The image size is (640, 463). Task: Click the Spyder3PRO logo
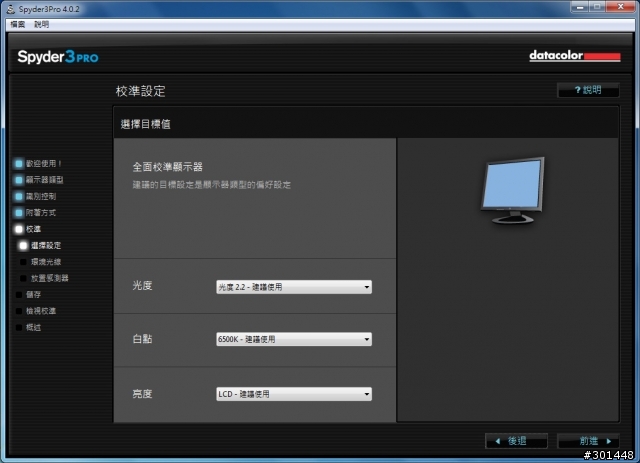tap(58, 56)
